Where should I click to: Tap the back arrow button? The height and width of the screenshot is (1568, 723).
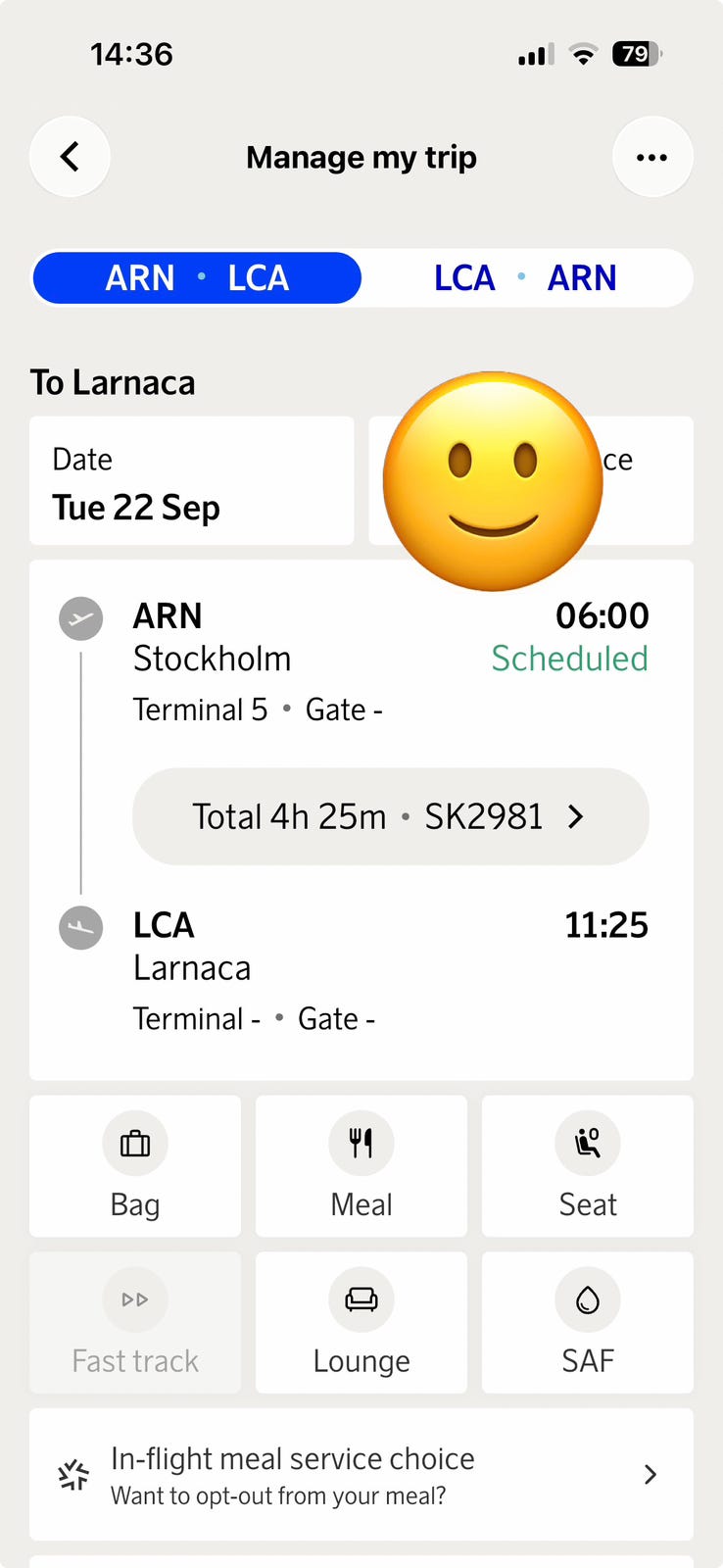click(x=70, y=157)
